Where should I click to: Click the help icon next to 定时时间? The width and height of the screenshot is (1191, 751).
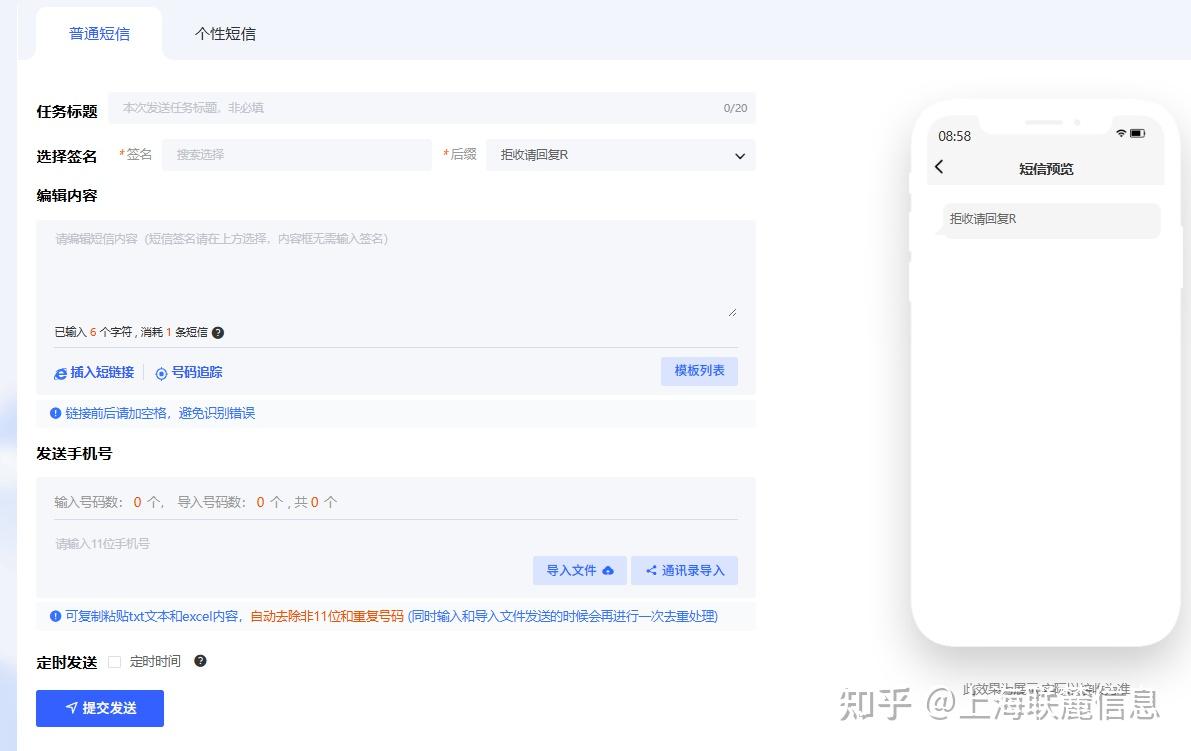click(x=201, y=661)
